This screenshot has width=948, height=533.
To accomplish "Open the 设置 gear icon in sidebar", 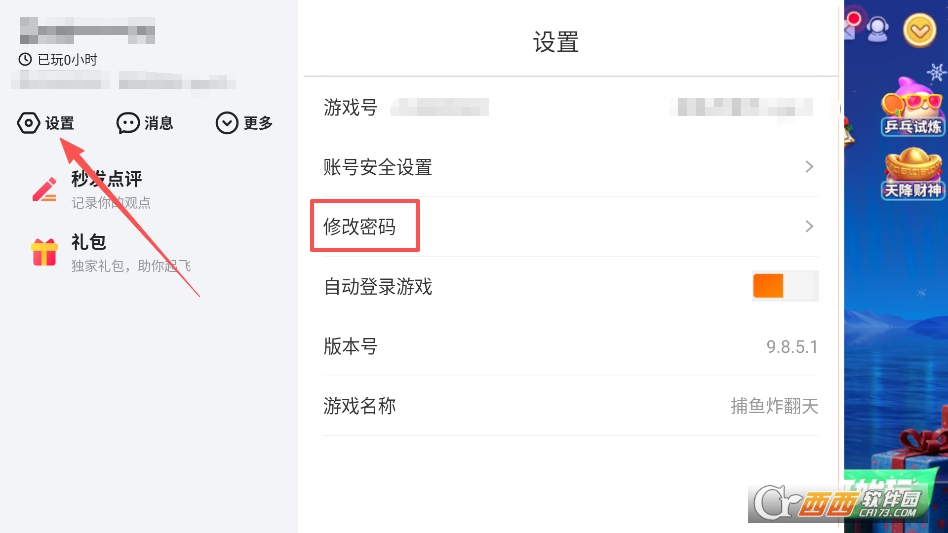I will pyautogui.click(x=29, y=123).
